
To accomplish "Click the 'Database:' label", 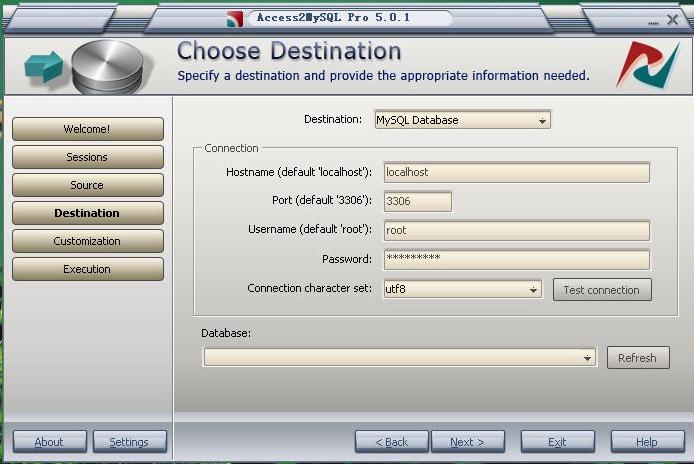I will pyautogui.click(x=226, y=333).
